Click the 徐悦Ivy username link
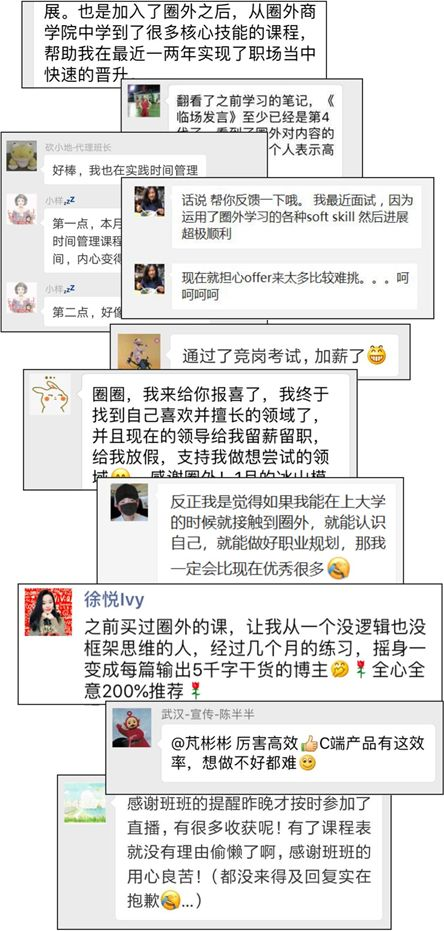The width and height of the screenshot is (444, 931). pyautogui.click(x=114, y=600)
